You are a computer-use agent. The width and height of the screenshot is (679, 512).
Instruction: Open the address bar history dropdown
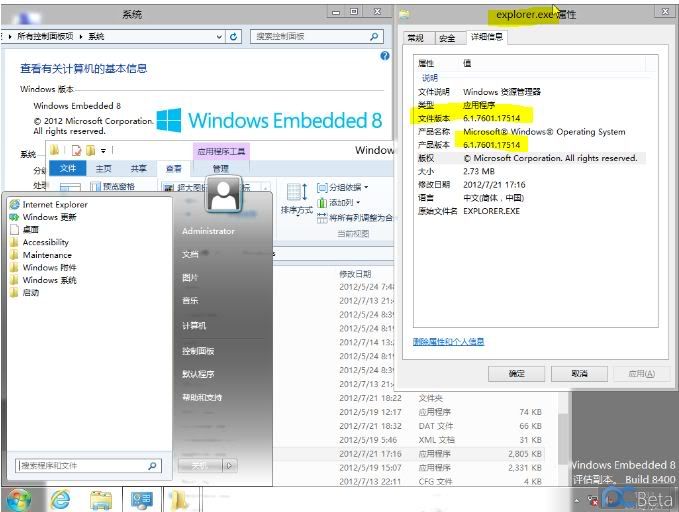(x=219, y=37)
